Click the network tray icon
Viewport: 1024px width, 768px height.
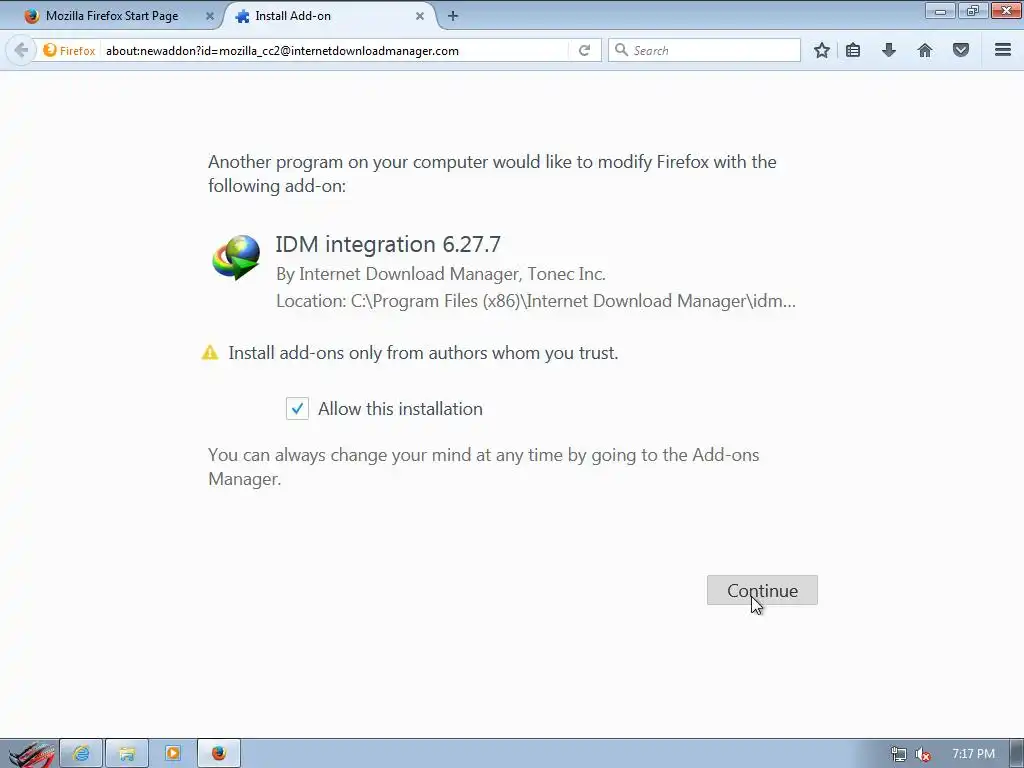coord(899,755)
